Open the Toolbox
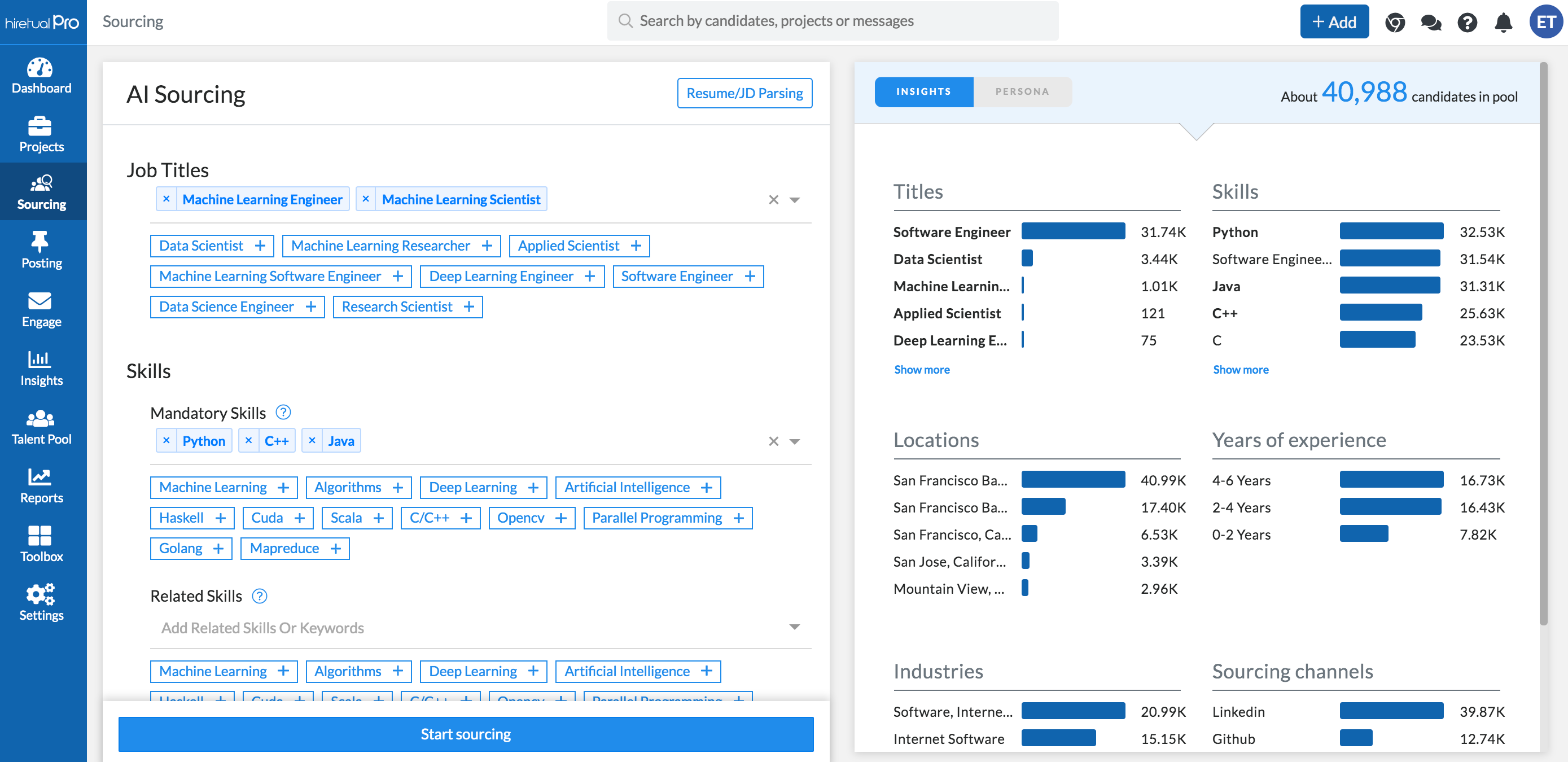 pyautogui.click(x=41, y=543)
